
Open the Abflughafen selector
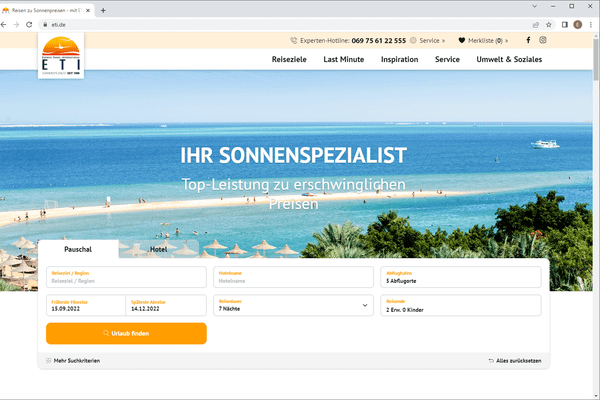(461, 277)
